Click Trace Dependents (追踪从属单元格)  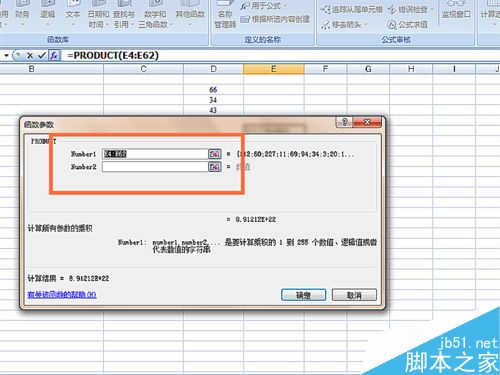352,9
